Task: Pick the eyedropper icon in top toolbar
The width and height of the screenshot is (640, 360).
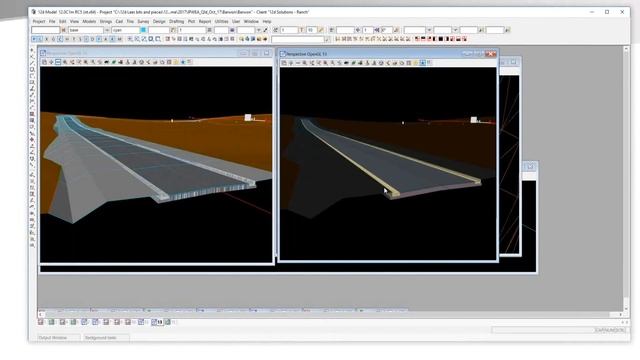Action: (x=265, y=30)
